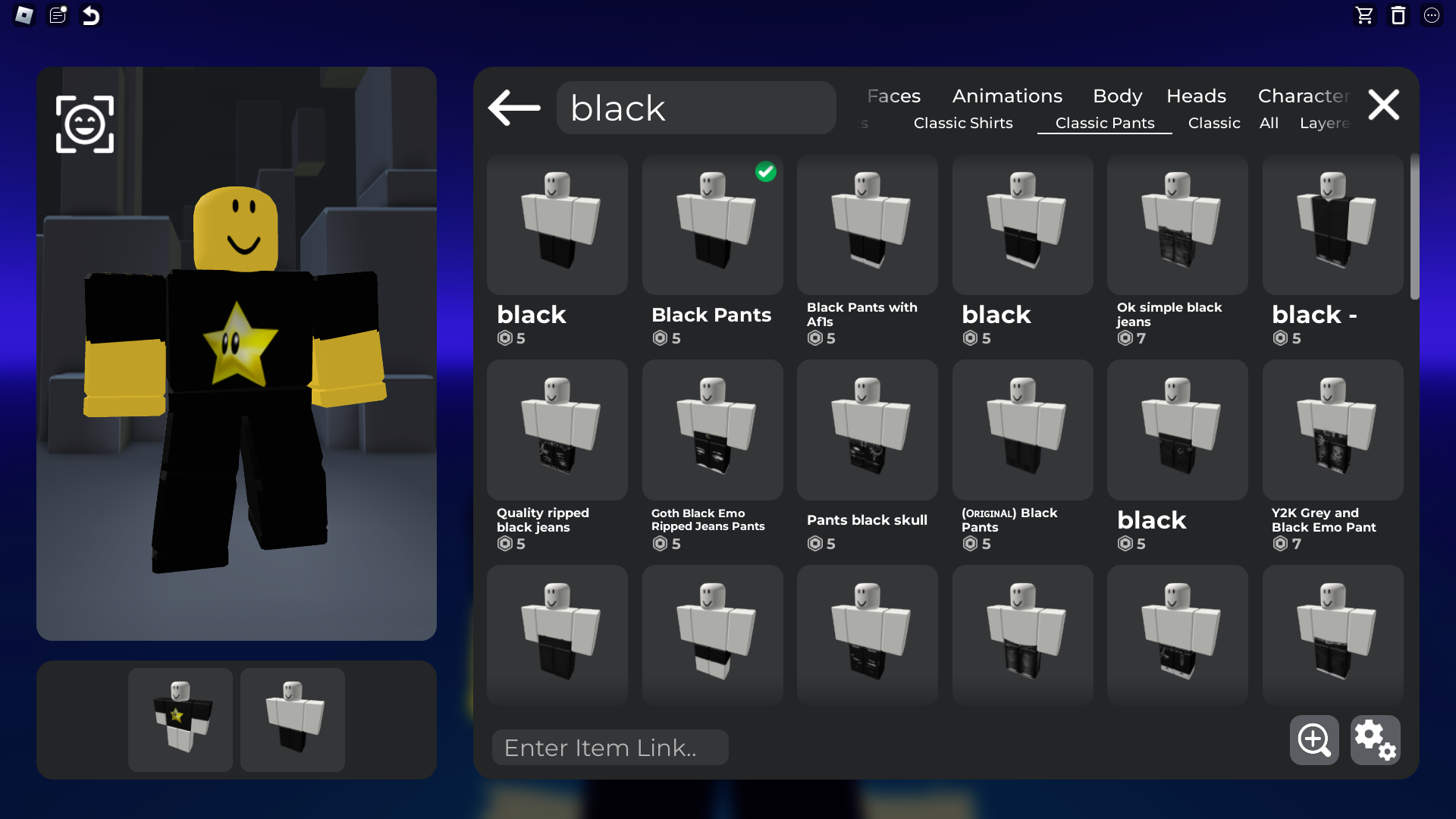Click the catalog list scrollbar
This screenshot has height=819, width=1456.
click(1414, 227)
